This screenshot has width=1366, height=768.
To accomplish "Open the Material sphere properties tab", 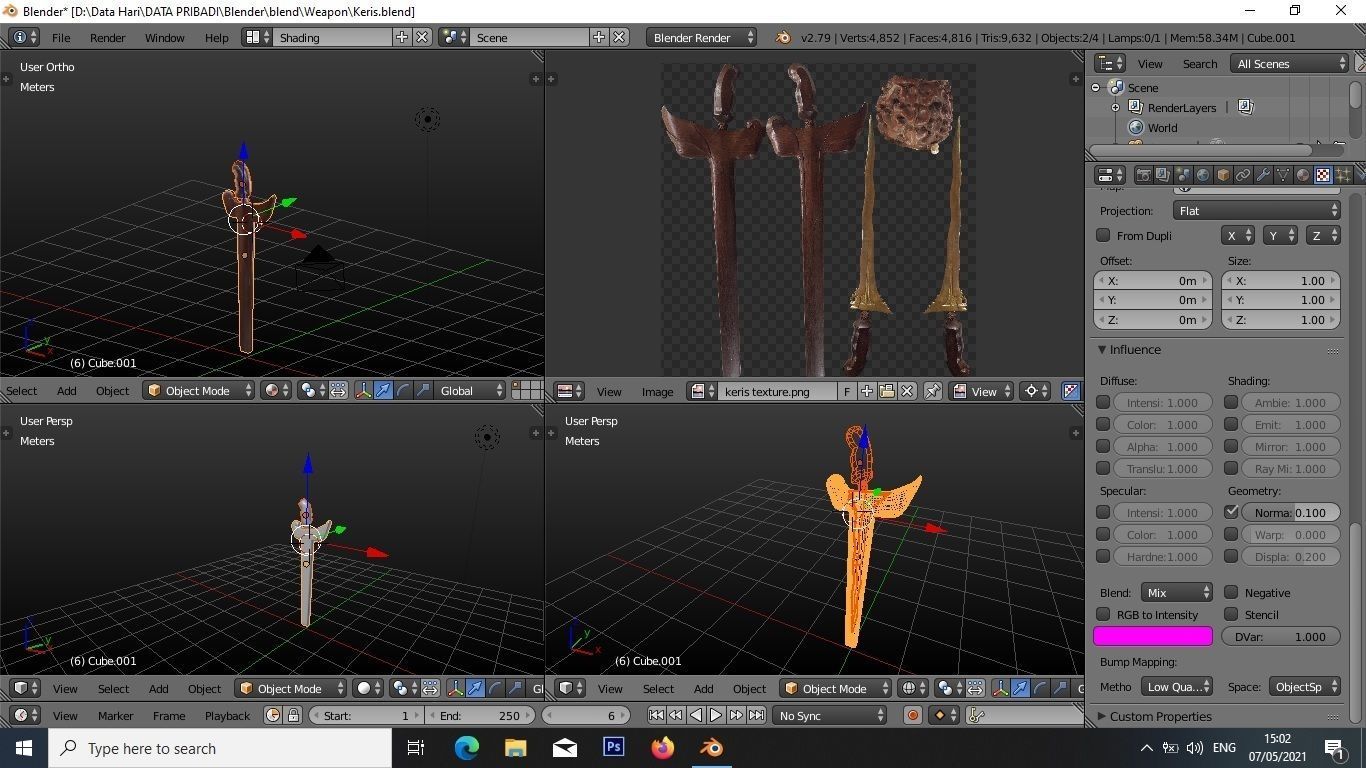I will coord(1303,175).
